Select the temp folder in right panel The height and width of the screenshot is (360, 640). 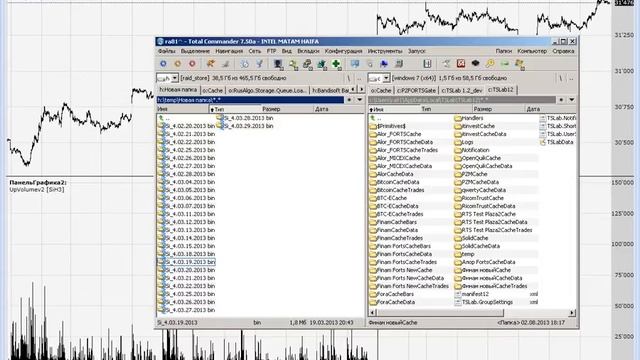[465, 254]
